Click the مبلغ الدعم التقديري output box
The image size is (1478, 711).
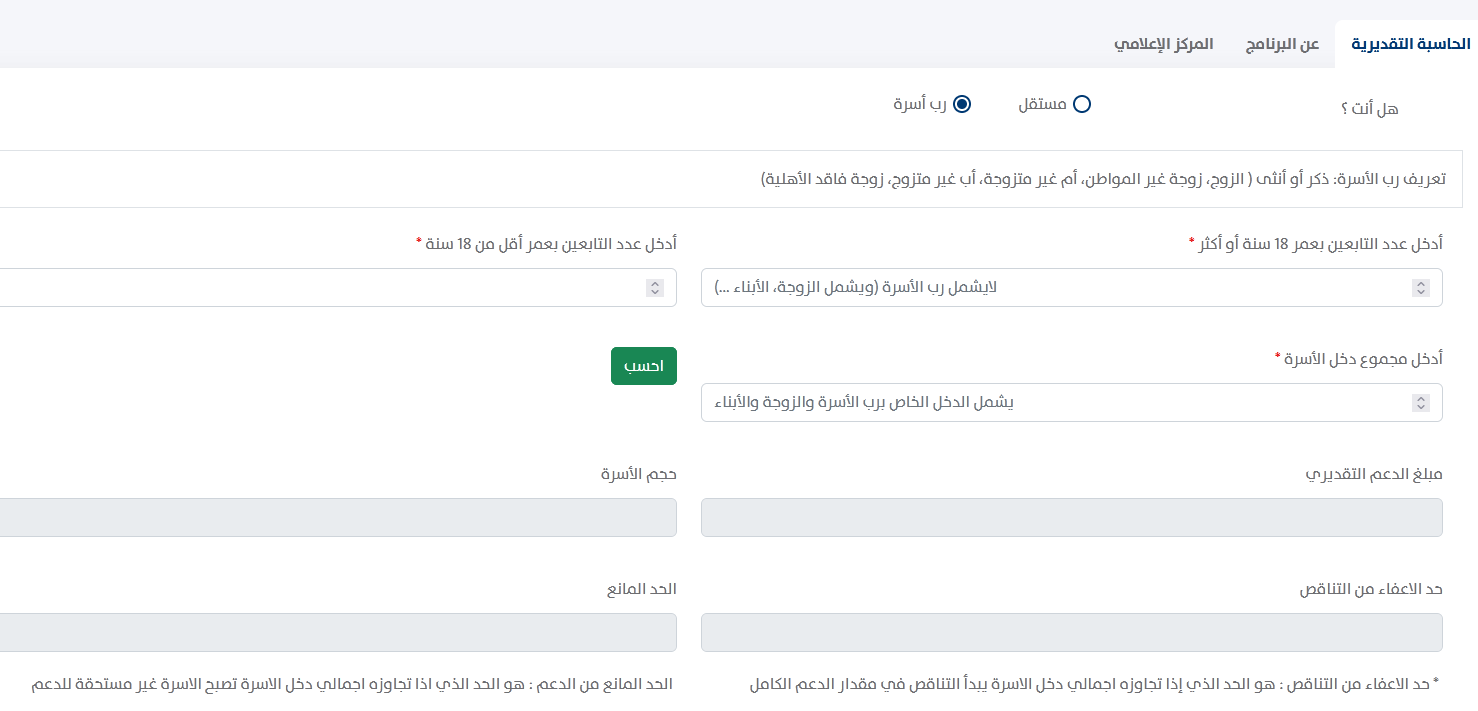coord(1072,517)
